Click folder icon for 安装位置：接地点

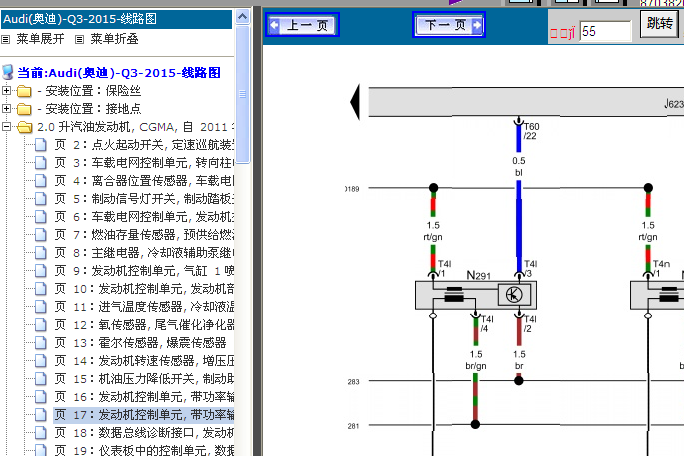point(24,110)
